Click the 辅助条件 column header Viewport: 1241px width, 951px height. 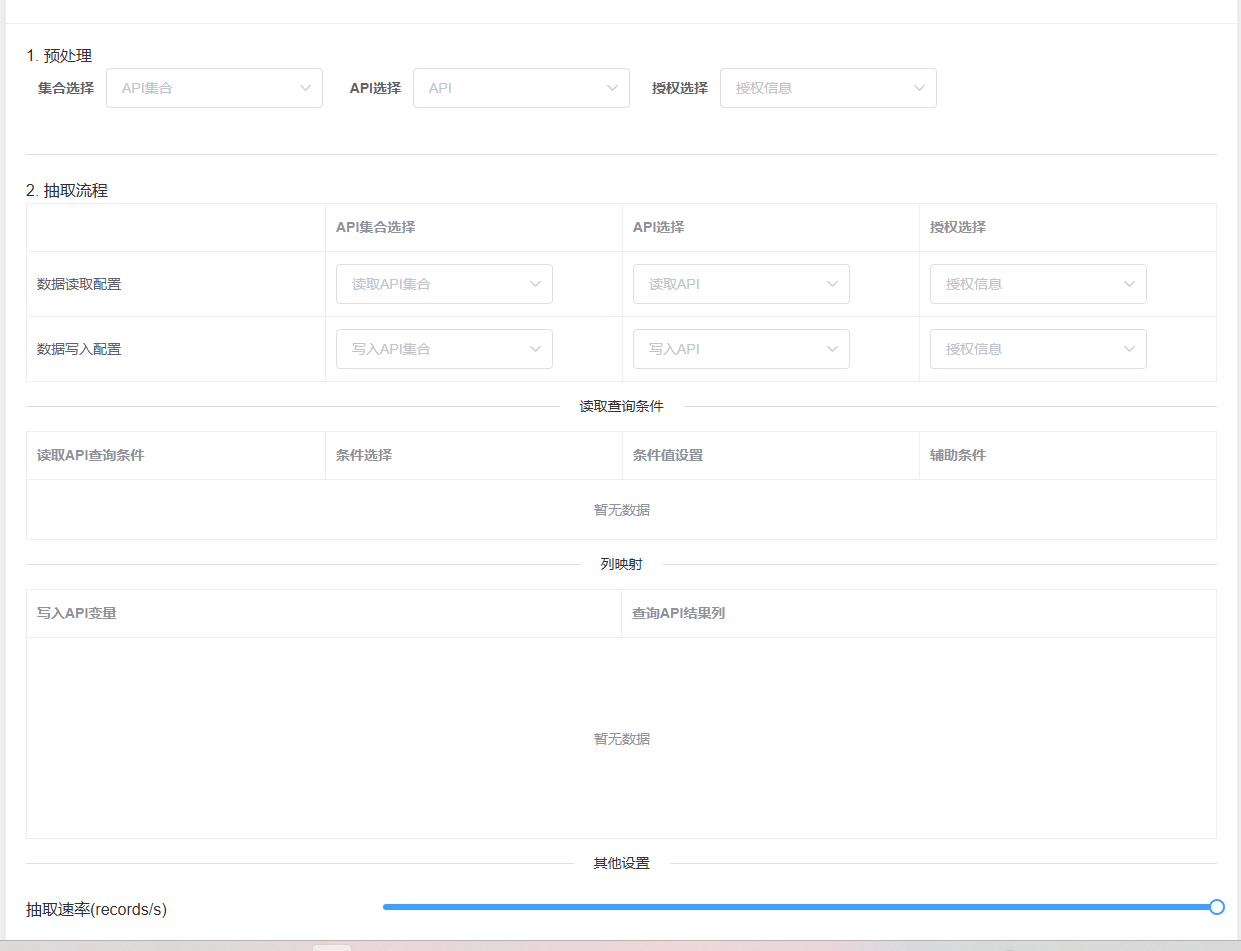[x=958, y=455]
